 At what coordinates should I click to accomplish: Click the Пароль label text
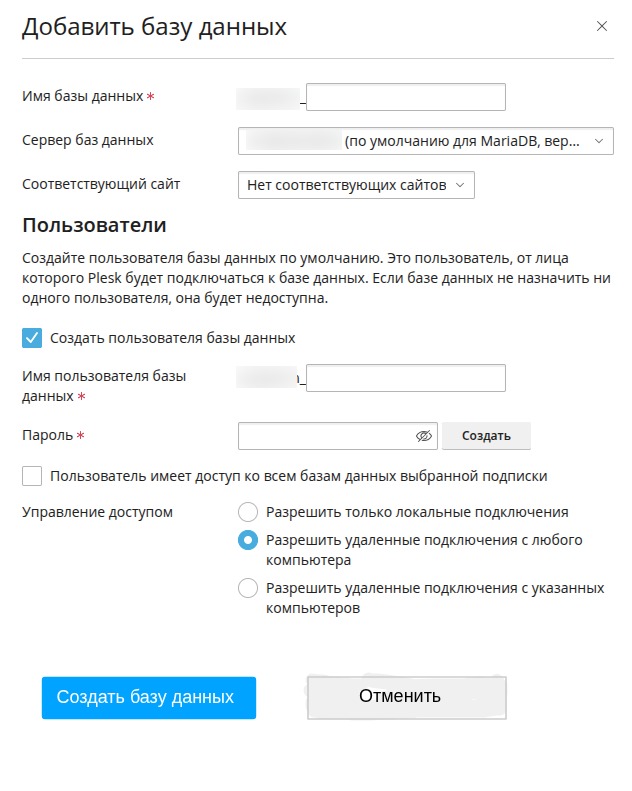[47, 435]
